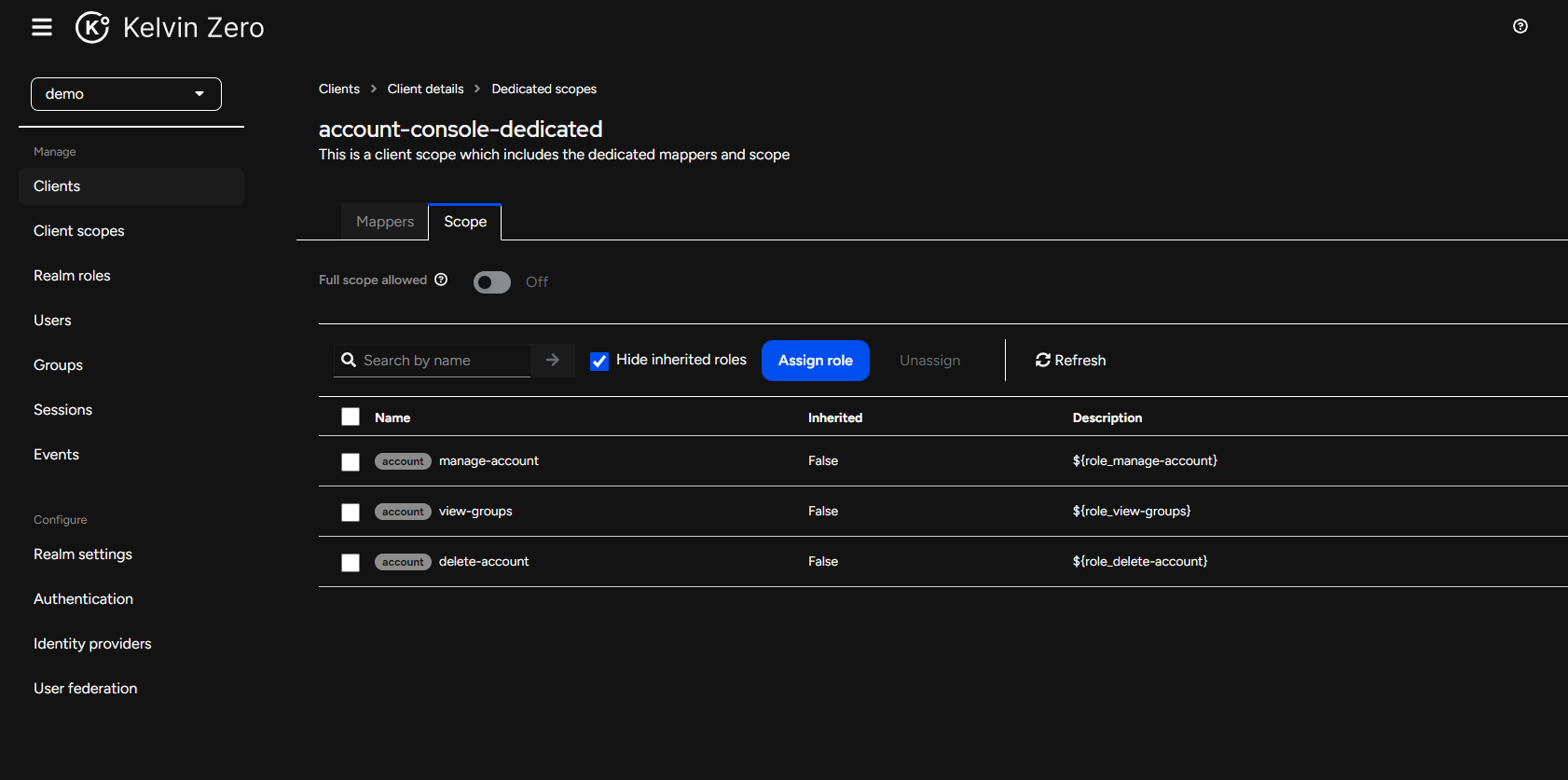Uncheck Hide inherited roles checkbox
The image size is (1568, 780).
pos(599,361)
